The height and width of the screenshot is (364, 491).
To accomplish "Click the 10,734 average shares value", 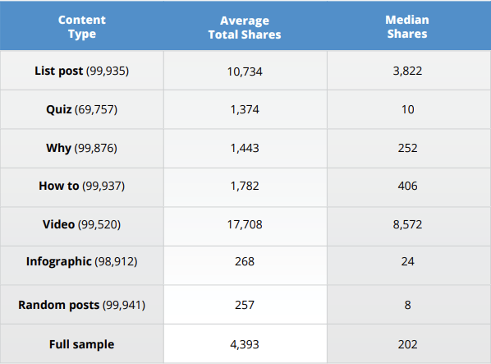I will 245,72.
